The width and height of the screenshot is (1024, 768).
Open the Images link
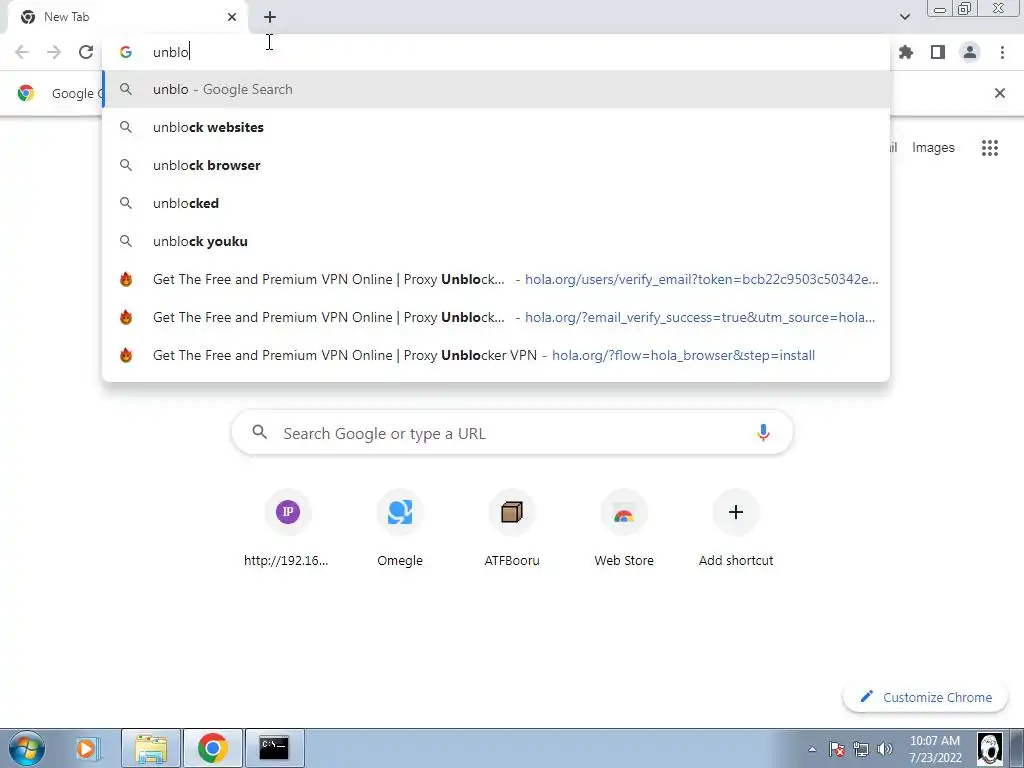[x=933, y=148]
